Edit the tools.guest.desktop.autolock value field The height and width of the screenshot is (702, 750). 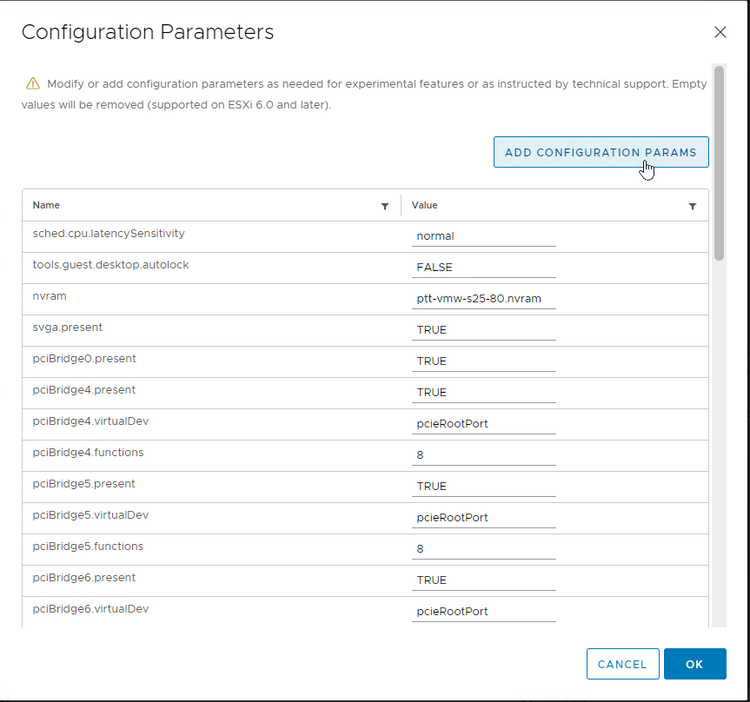click(484, 267)
